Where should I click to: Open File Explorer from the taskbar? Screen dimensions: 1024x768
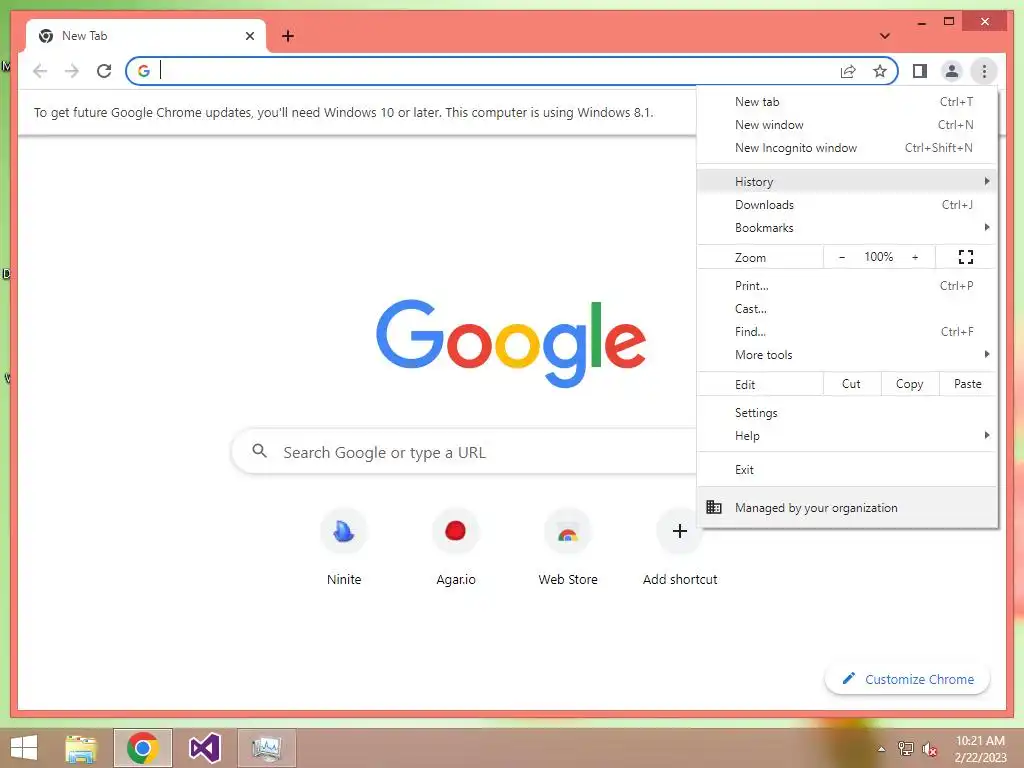click(81, 748)
